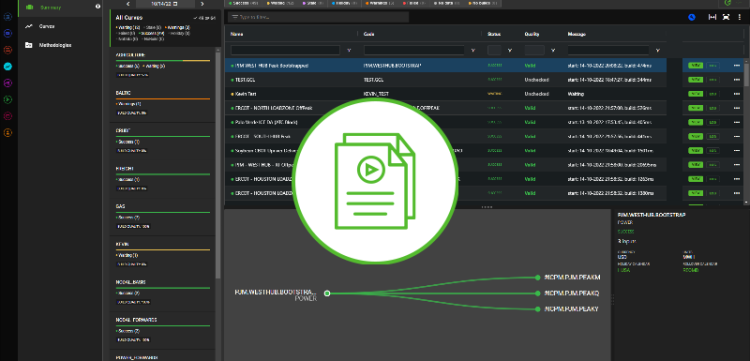
Task: Open the red module icon in left rail
Action: [x=8, y=50]
